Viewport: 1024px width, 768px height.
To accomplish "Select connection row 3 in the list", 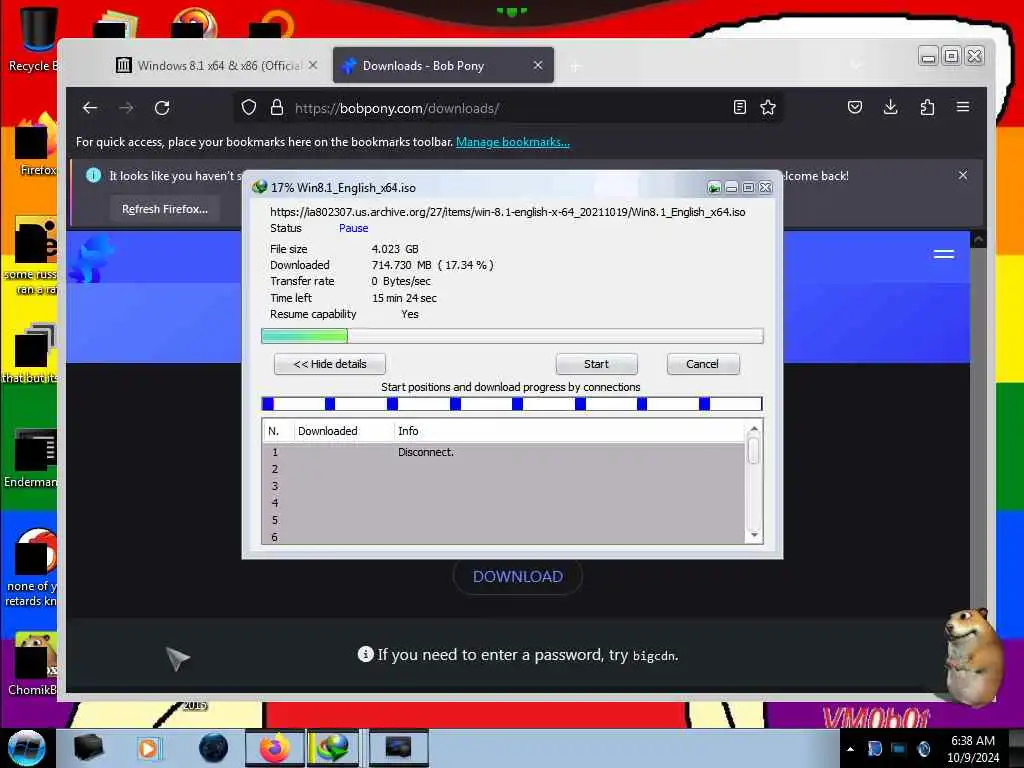I will (504, 486).
